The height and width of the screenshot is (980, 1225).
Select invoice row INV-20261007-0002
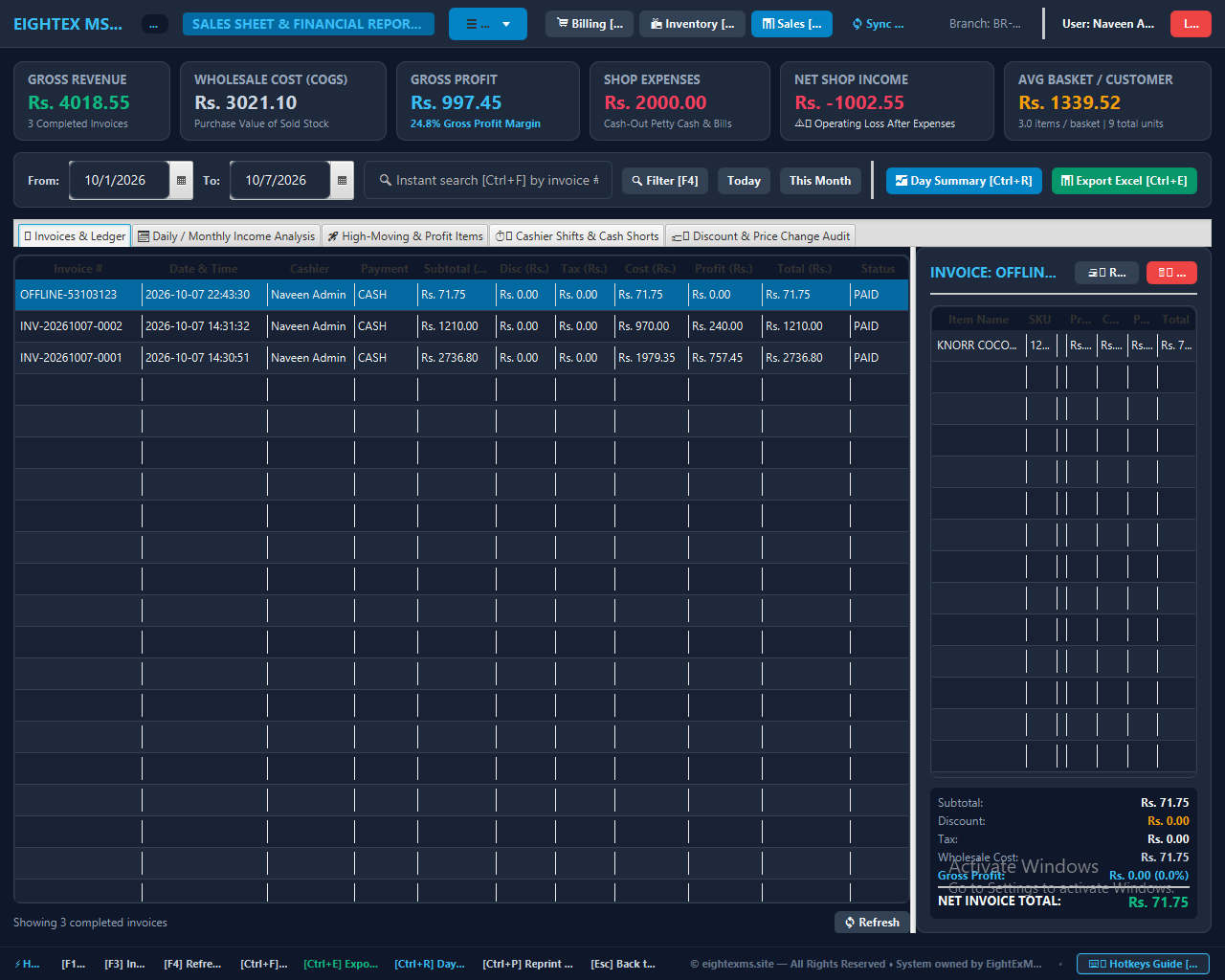click(x=461, y=326)
